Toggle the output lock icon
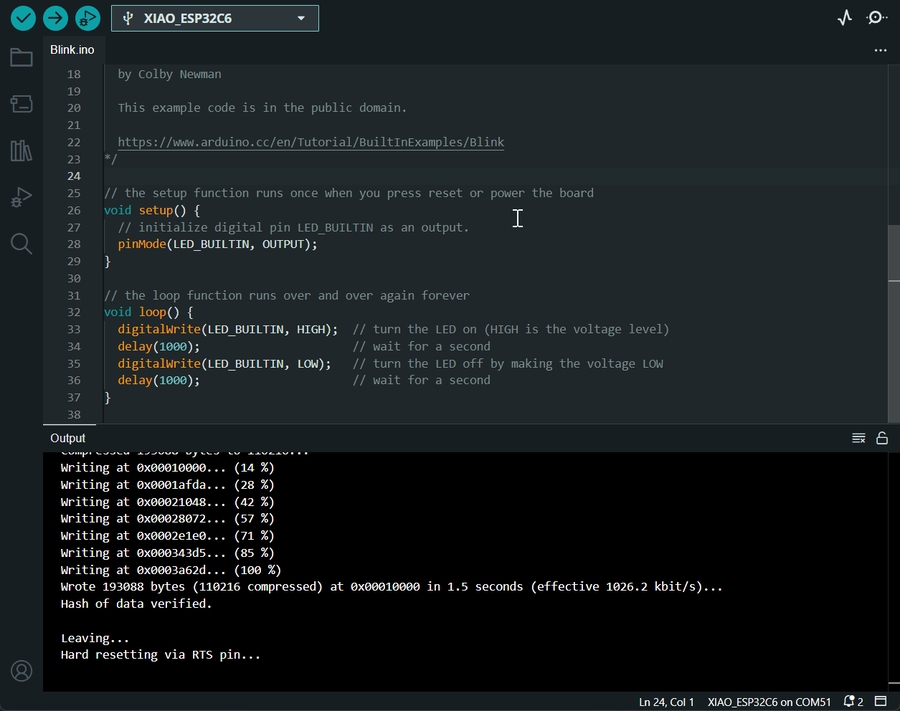900x711 pixels. click(x=882, y=438)
